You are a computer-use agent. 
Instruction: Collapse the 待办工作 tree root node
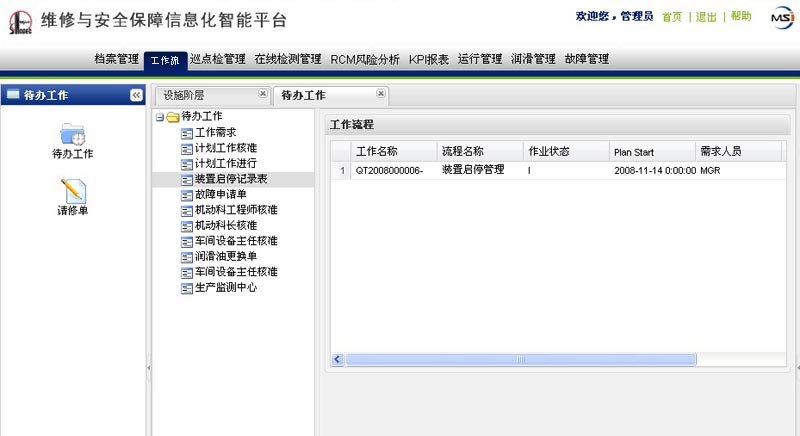tap(159, 117)
